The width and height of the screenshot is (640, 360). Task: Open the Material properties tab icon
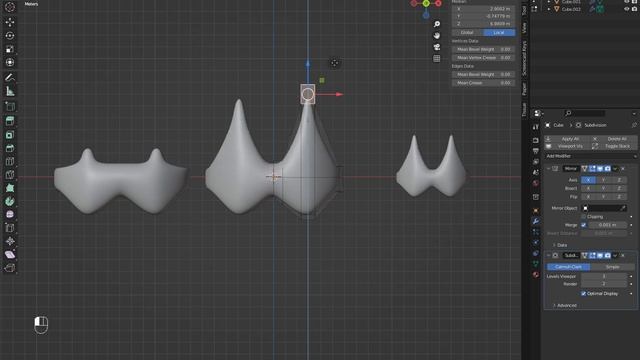536,275
